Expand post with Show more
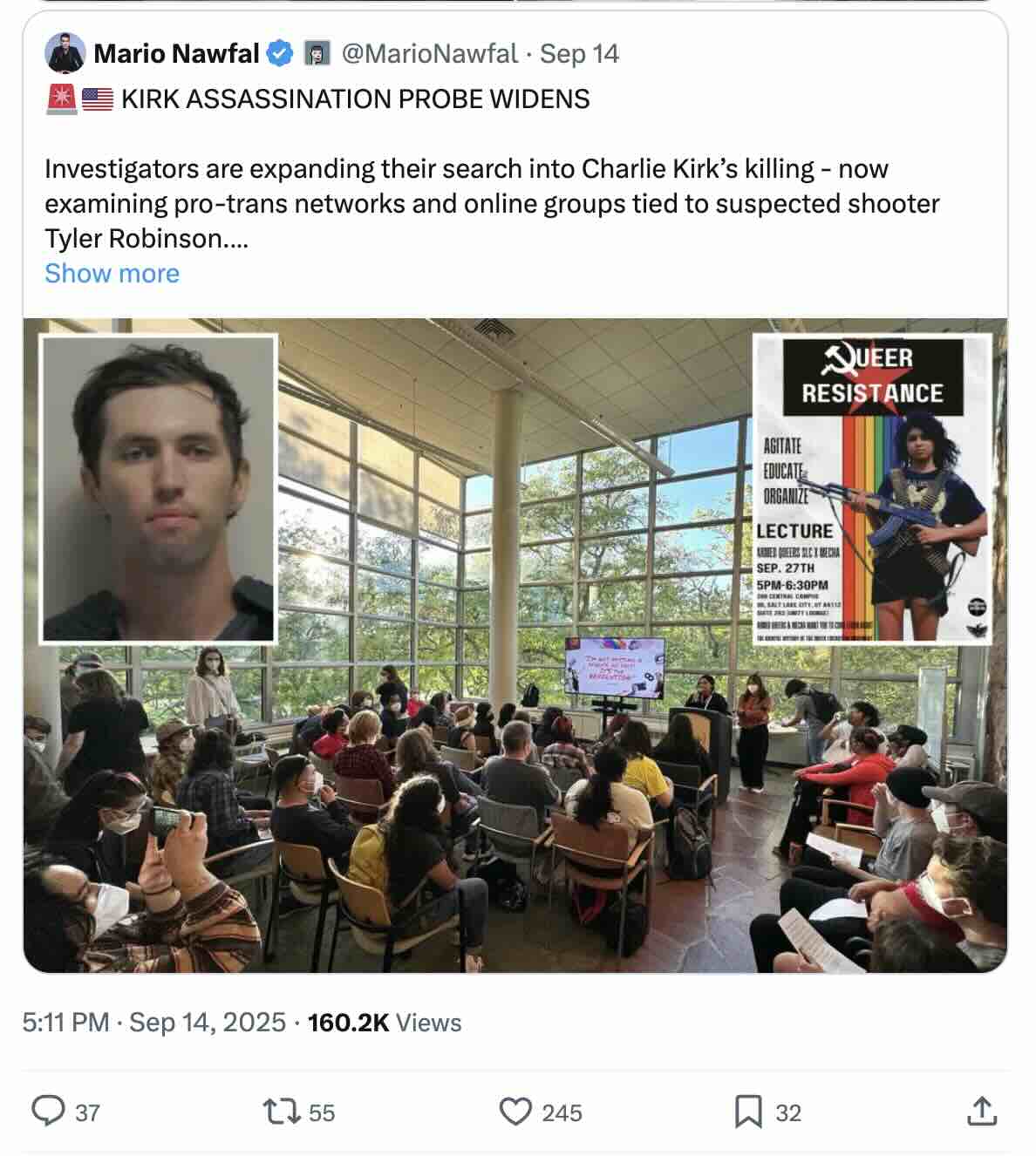 112,273
